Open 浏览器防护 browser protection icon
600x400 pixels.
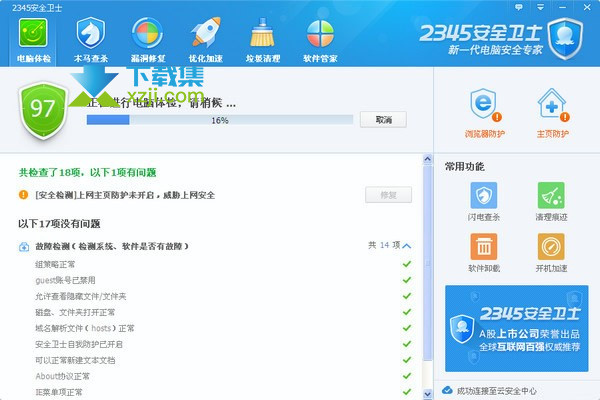coord(484,113)
